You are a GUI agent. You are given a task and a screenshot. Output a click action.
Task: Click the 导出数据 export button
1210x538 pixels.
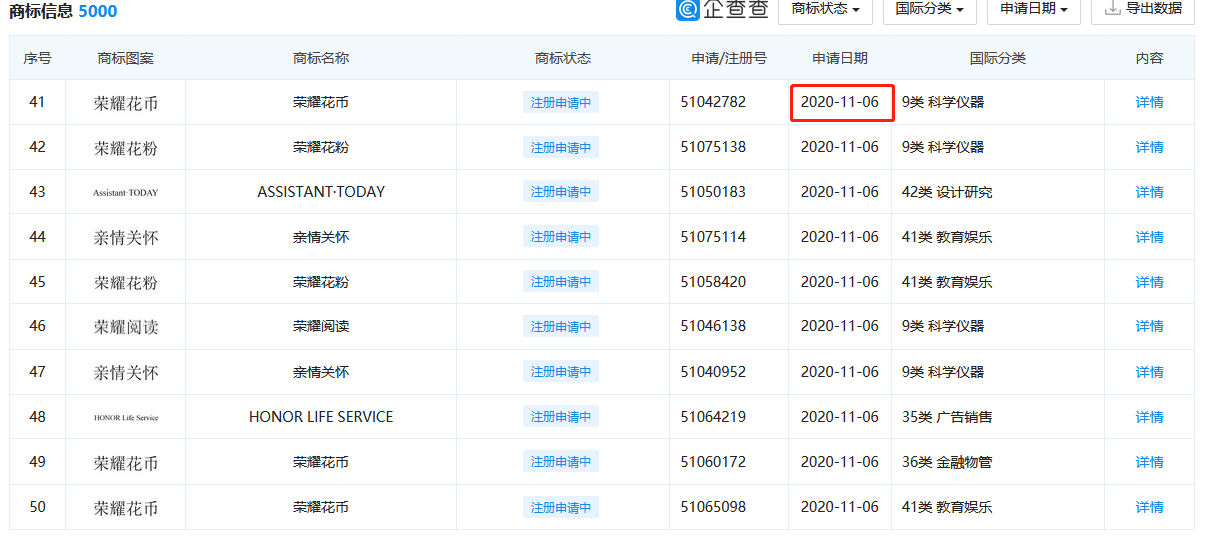click(x=1143, y=9)
